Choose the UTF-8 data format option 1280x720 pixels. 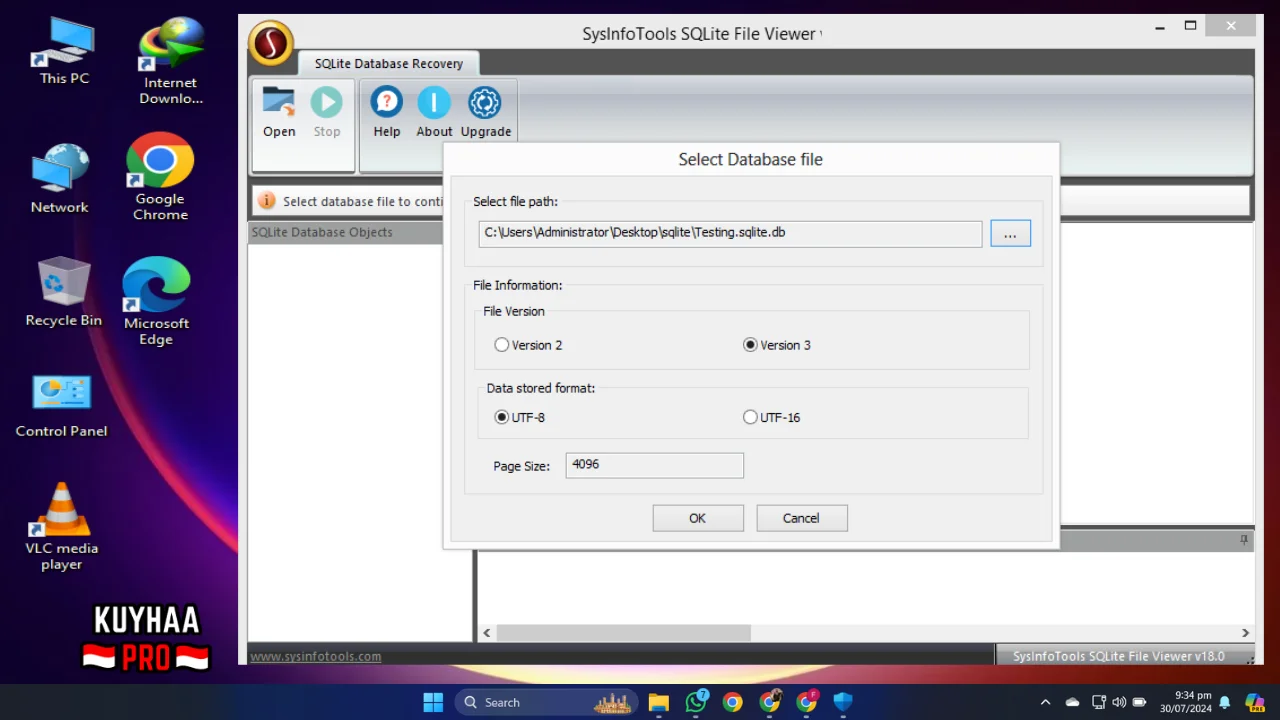pos(502,417)
